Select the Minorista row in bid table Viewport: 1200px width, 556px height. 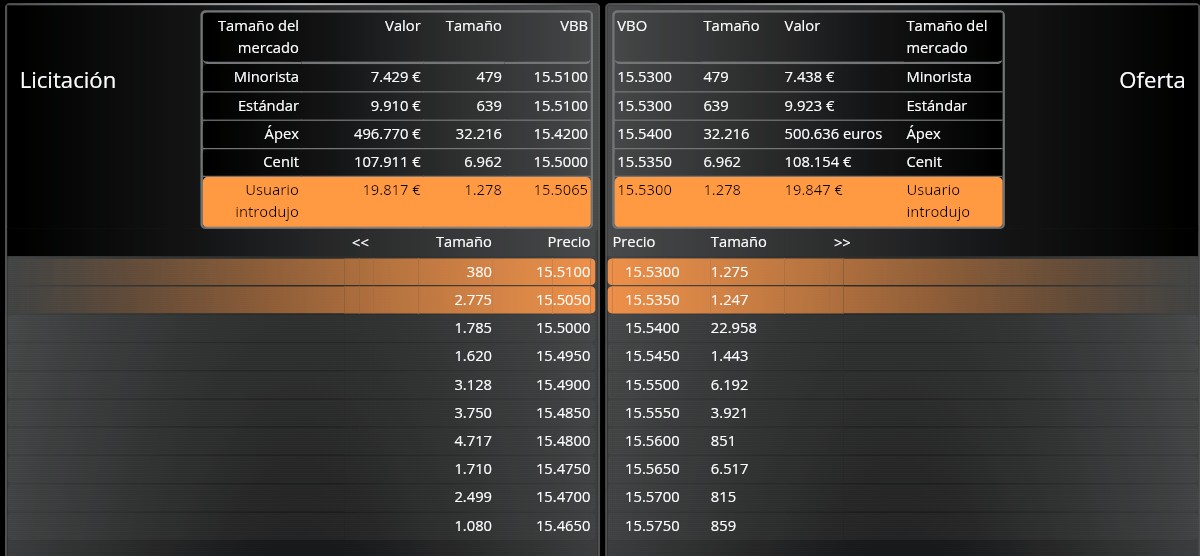[397, 77]
